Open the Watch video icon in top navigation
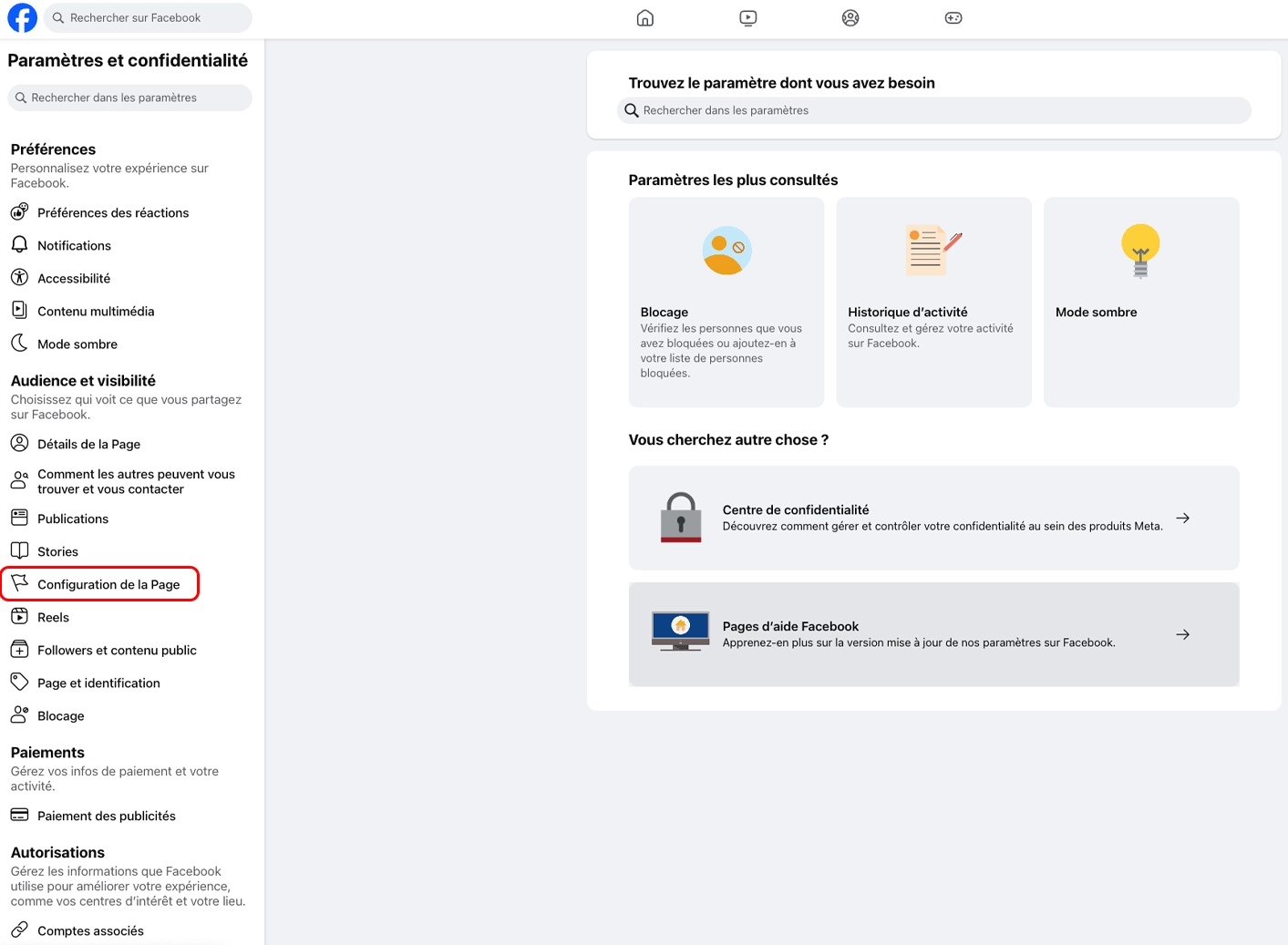Screen dimensions: 1288x945 [747, 17]
